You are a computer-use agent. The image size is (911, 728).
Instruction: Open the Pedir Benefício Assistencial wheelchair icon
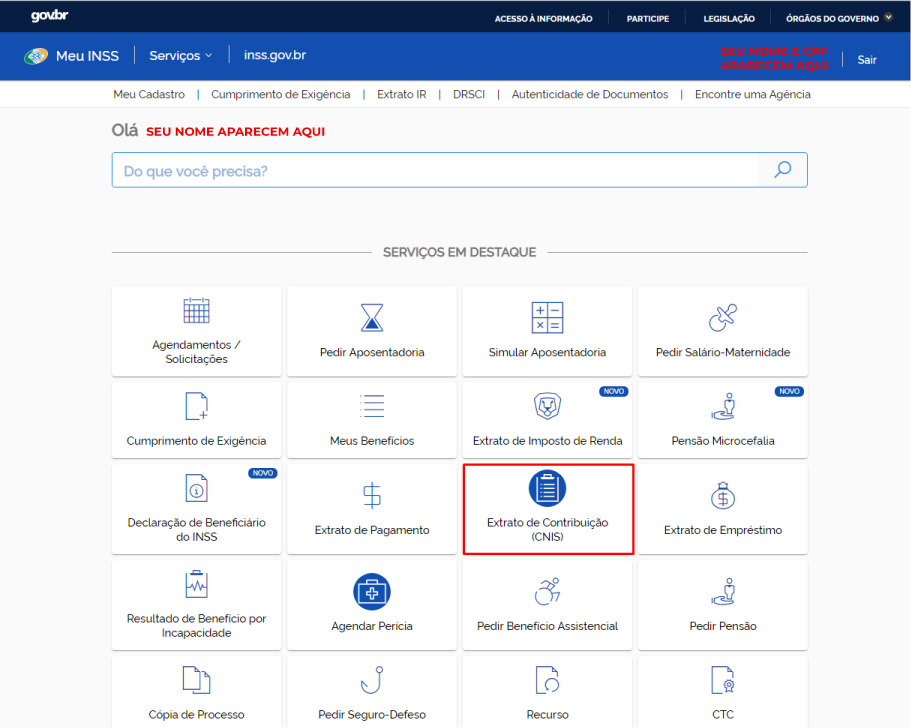(x=547, y=591)
